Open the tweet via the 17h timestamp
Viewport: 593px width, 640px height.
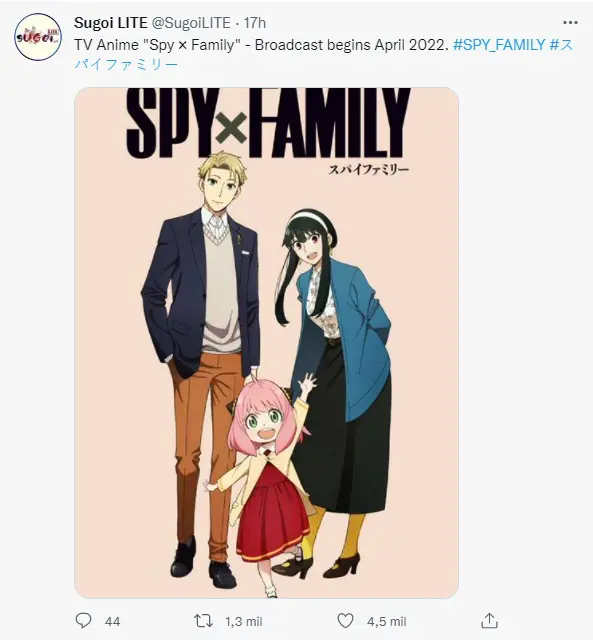tap(255, 23)
